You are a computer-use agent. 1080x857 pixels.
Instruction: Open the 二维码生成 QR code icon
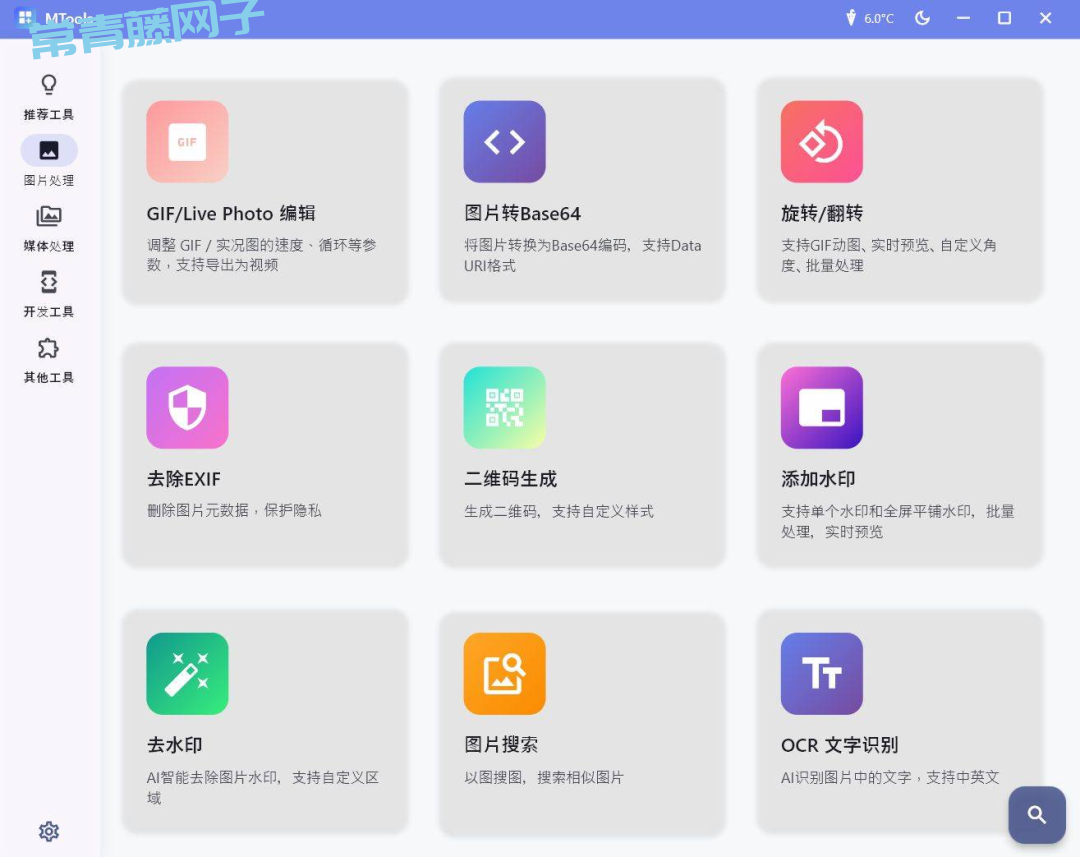tap(504, 408)
